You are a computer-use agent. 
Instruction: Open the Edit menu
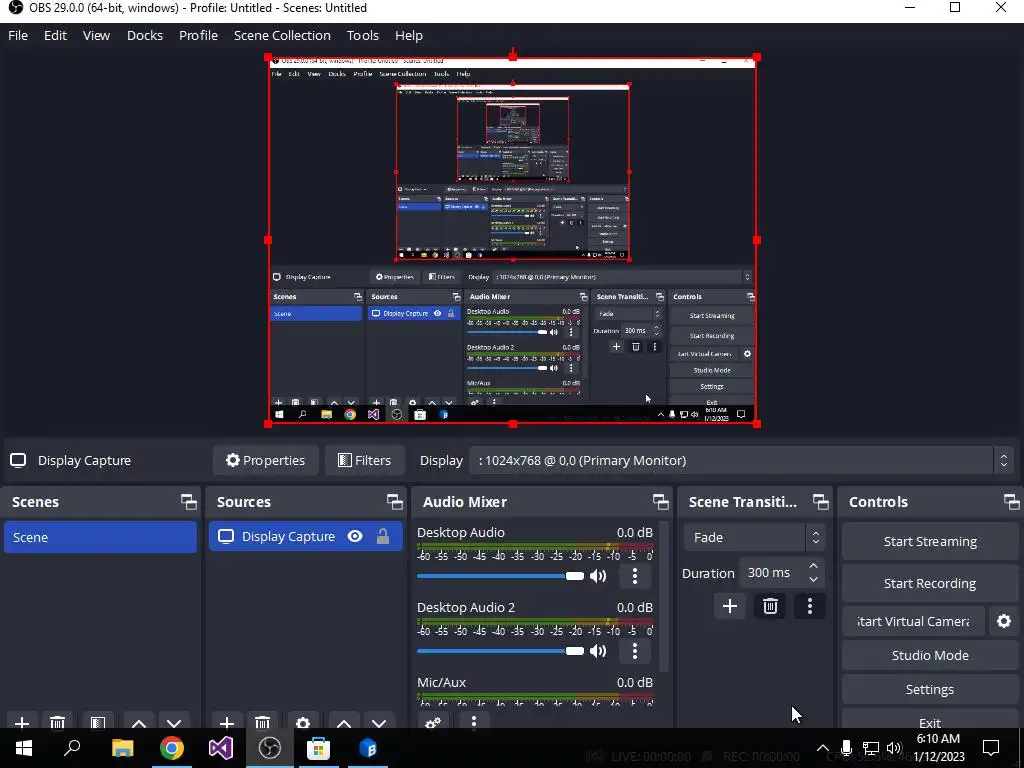pos(55,35)
